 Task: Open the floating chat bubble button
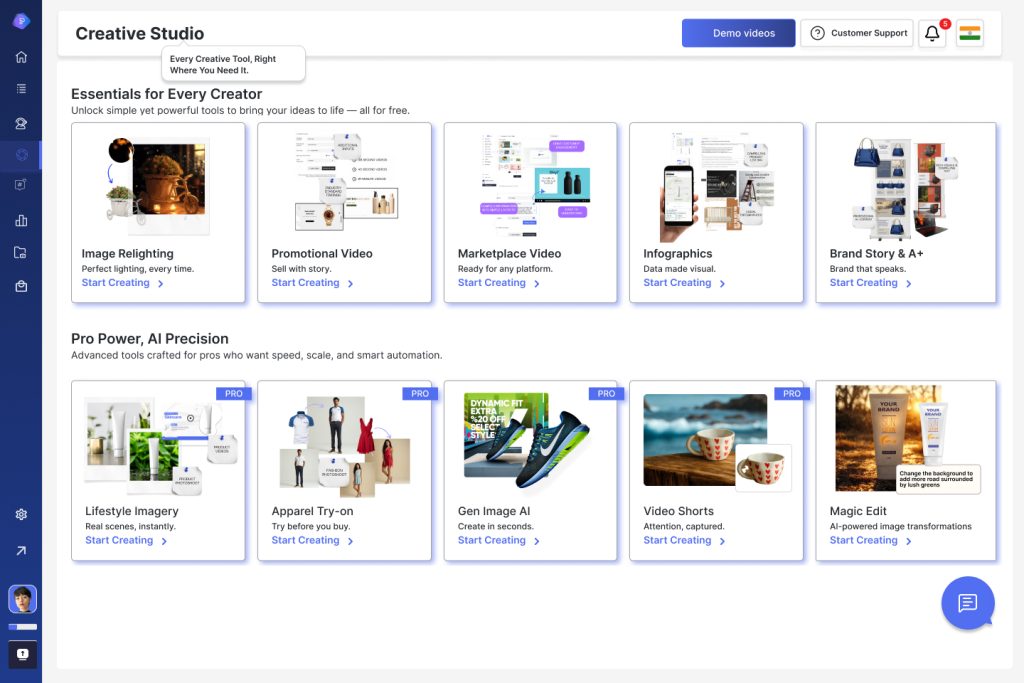click(x=967, y=603)
